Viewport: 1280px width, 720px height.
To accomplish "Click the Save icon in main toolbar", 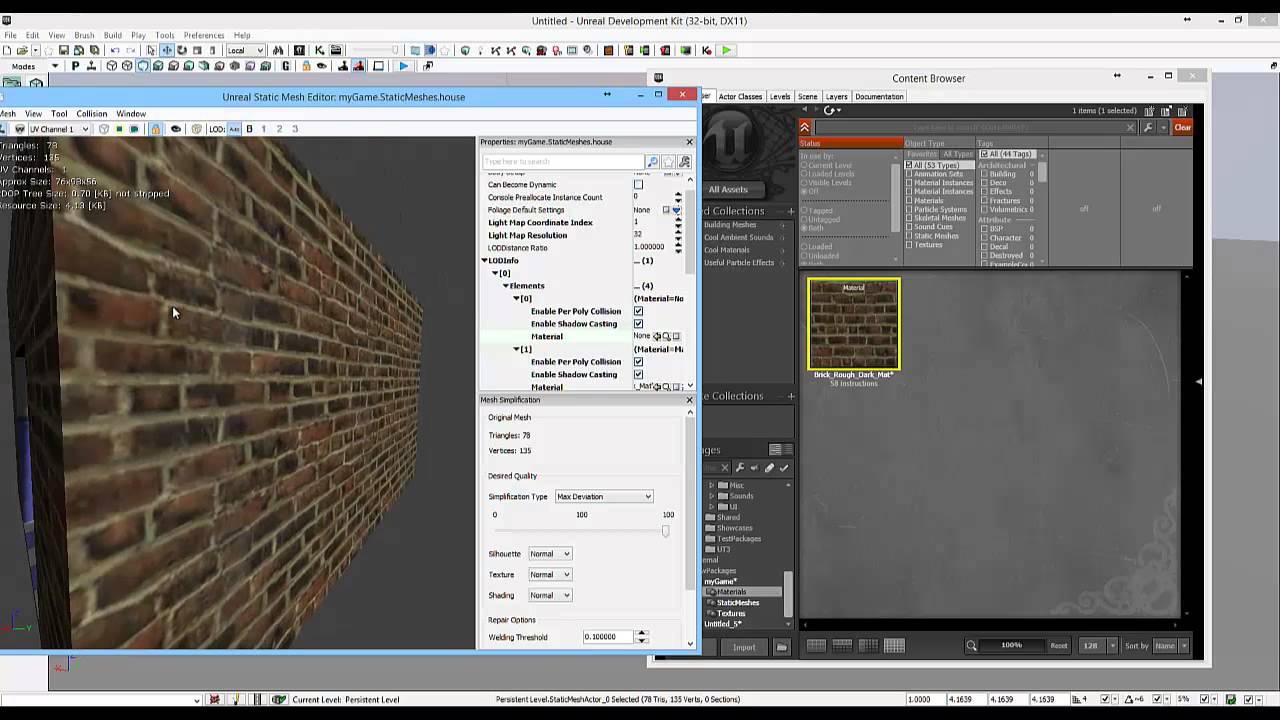I will click(x=64, y=50).
